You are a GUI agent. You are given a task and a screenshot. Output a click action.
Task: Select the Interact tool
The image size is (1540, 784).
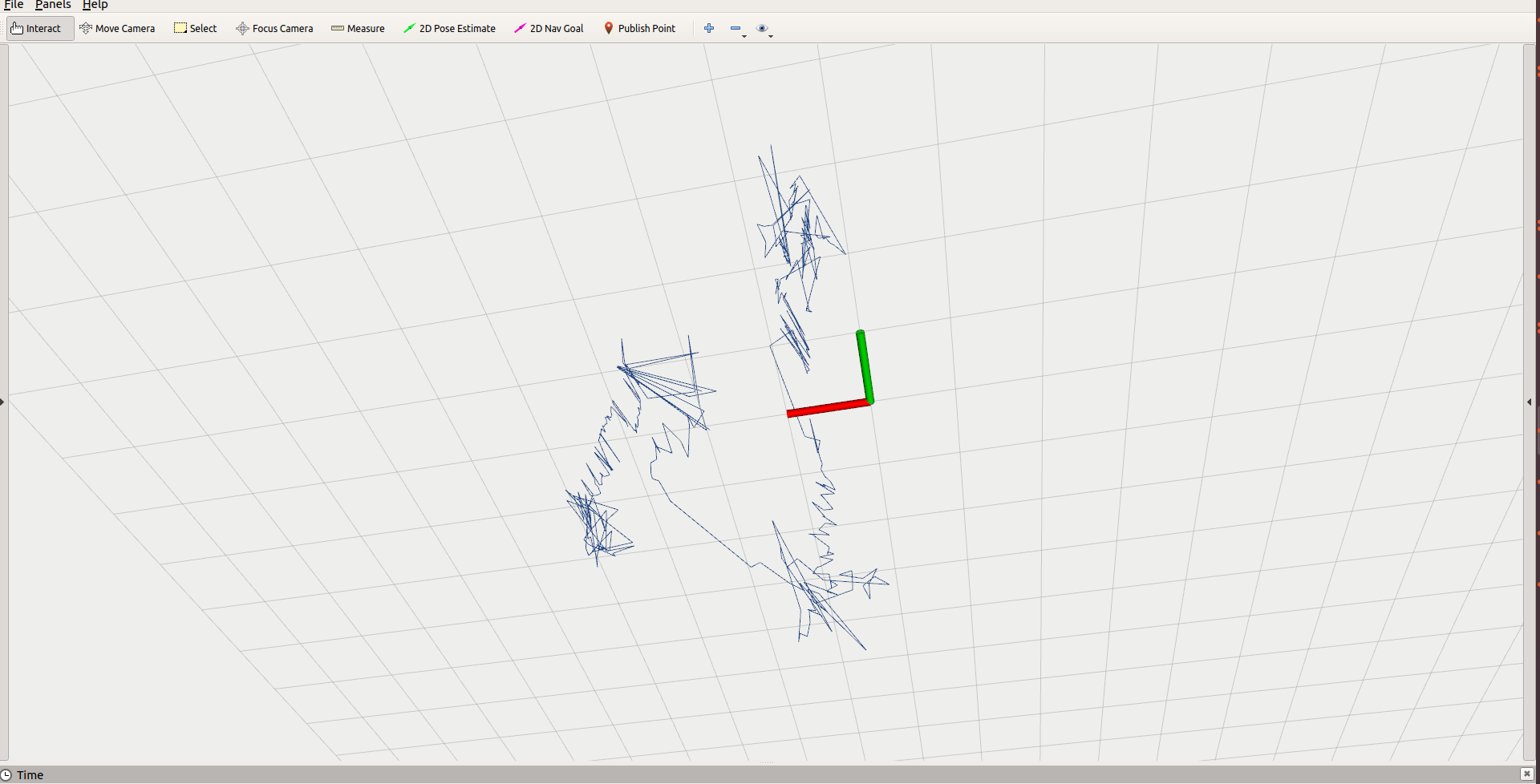[39, 28]
